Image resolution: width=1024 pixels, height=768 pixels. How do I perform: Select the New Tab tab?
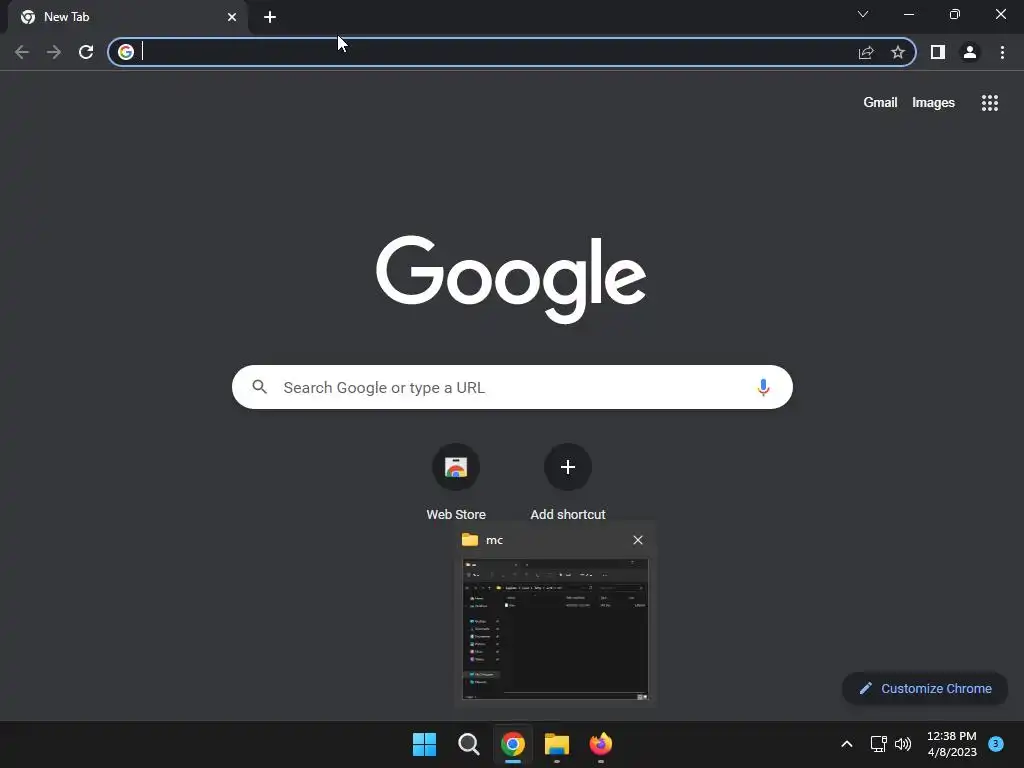[x=128, y=17]
